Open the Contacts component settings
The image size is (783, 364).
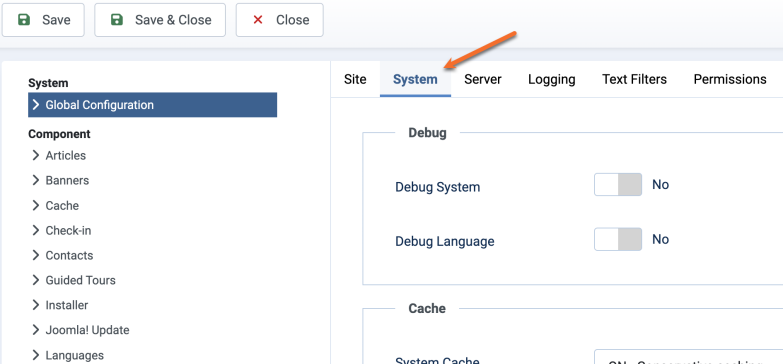tap(69, 255)
